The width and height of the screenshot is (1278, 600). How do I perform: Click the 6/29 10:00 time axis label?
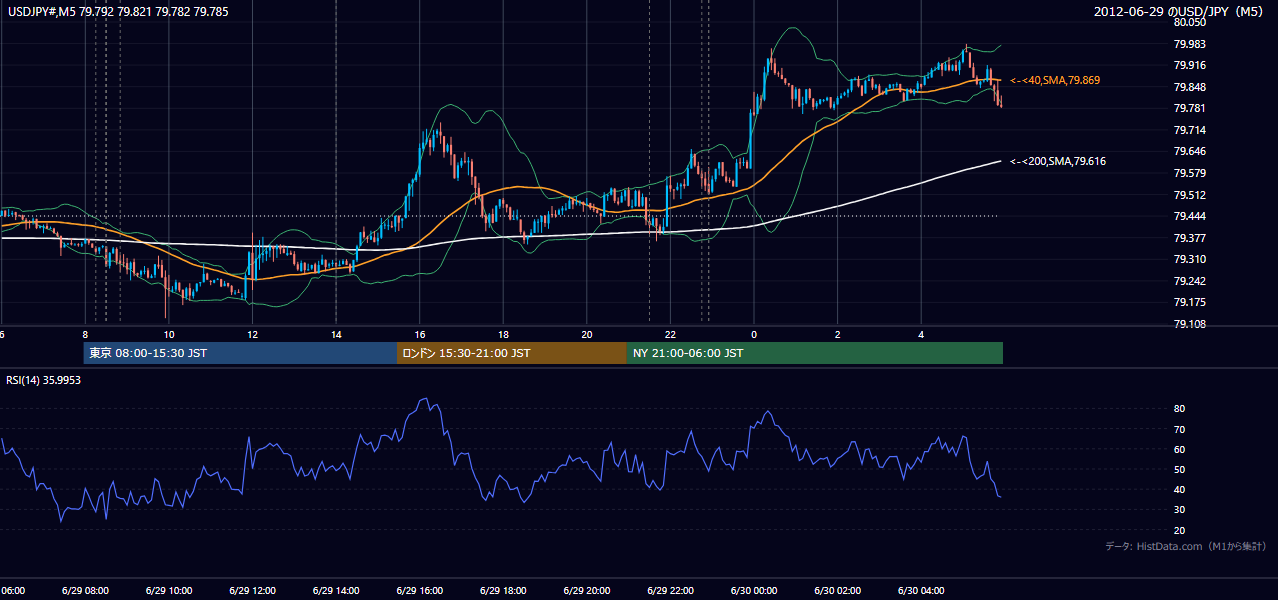pyautogui.click(x=168, y=591)
